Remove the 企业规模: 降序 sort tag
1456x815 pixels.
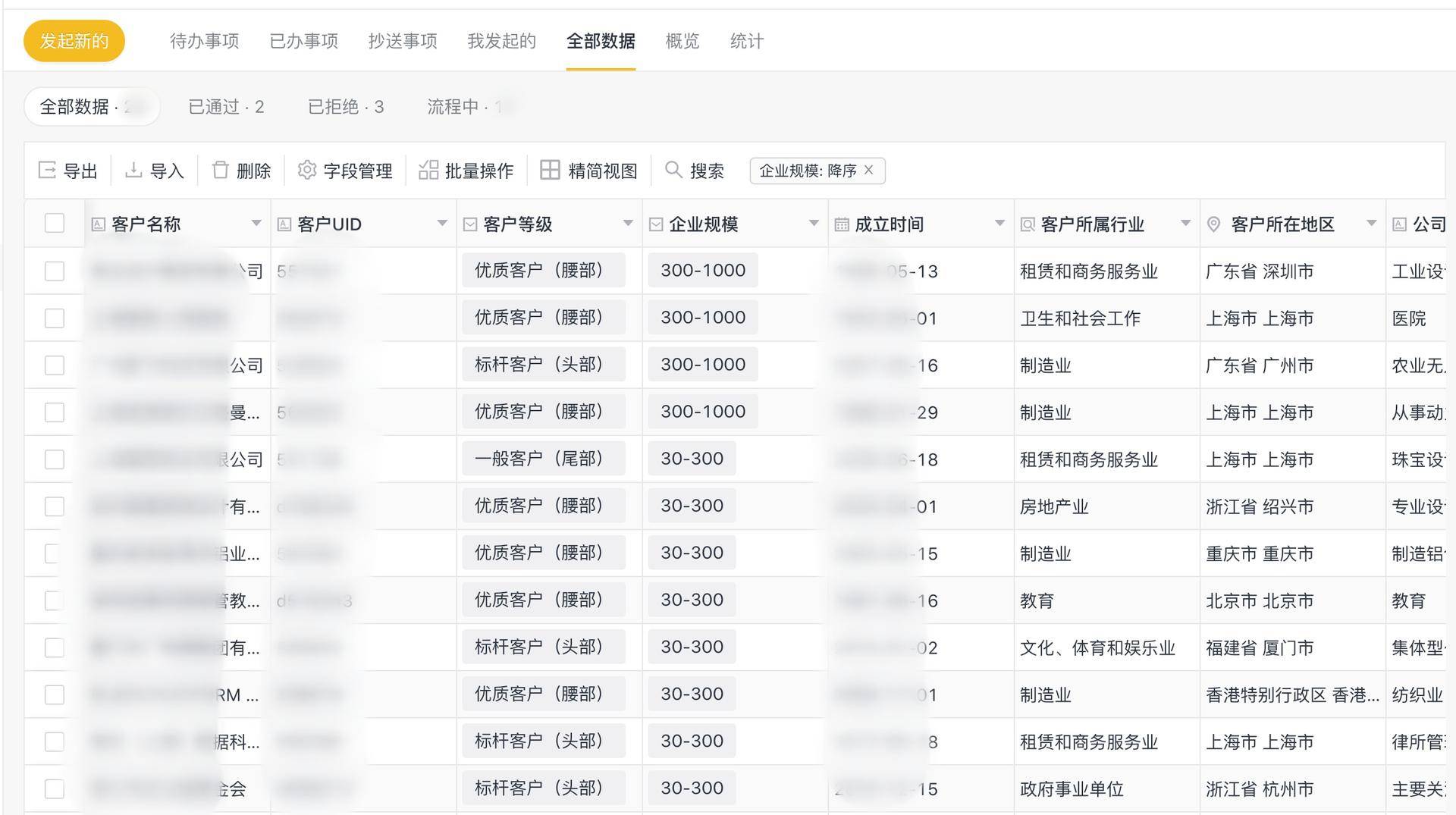pos(869,171)
